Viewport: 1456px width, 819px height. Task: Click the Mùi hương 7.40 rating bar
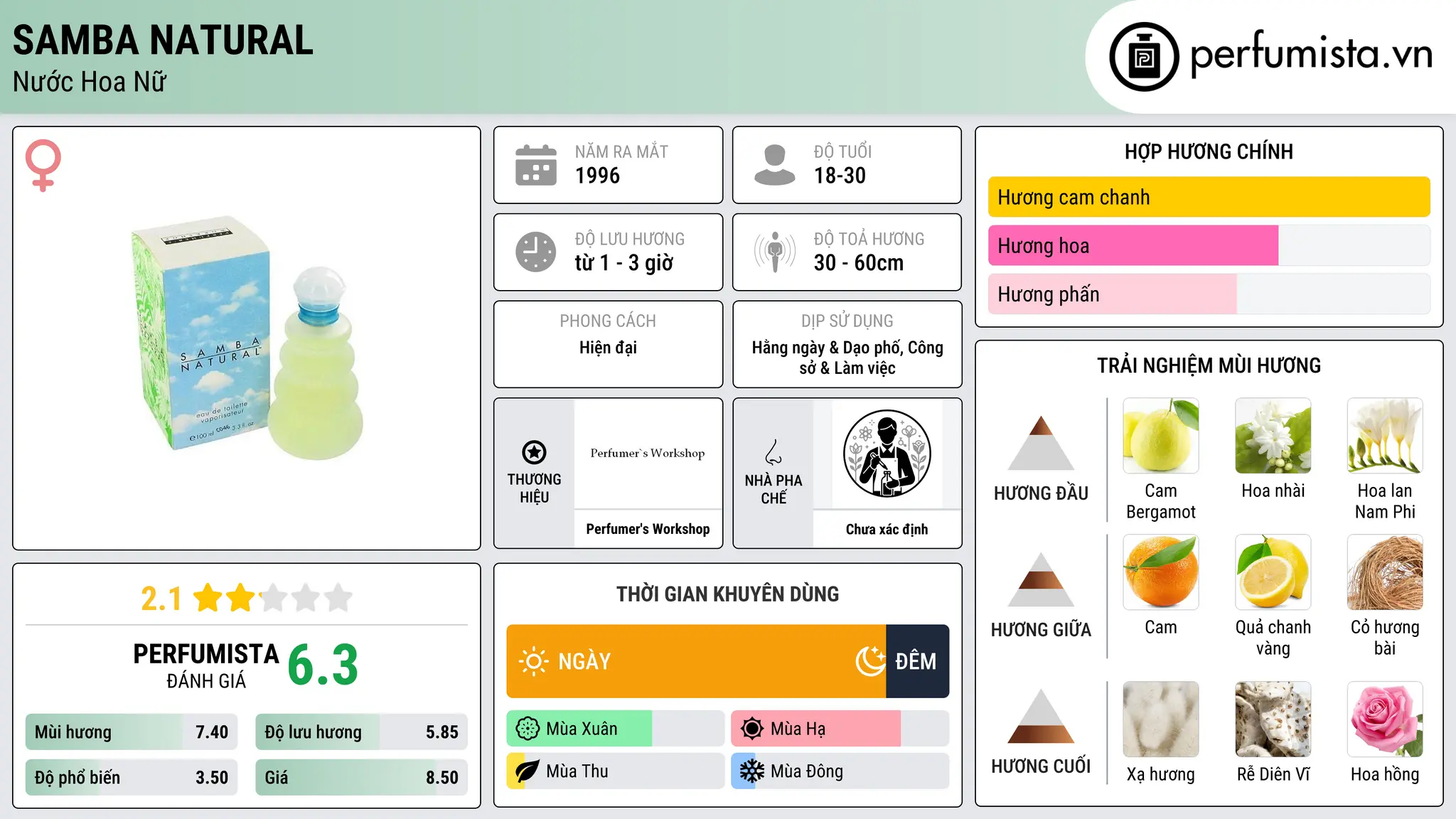(x=132, y=732)
